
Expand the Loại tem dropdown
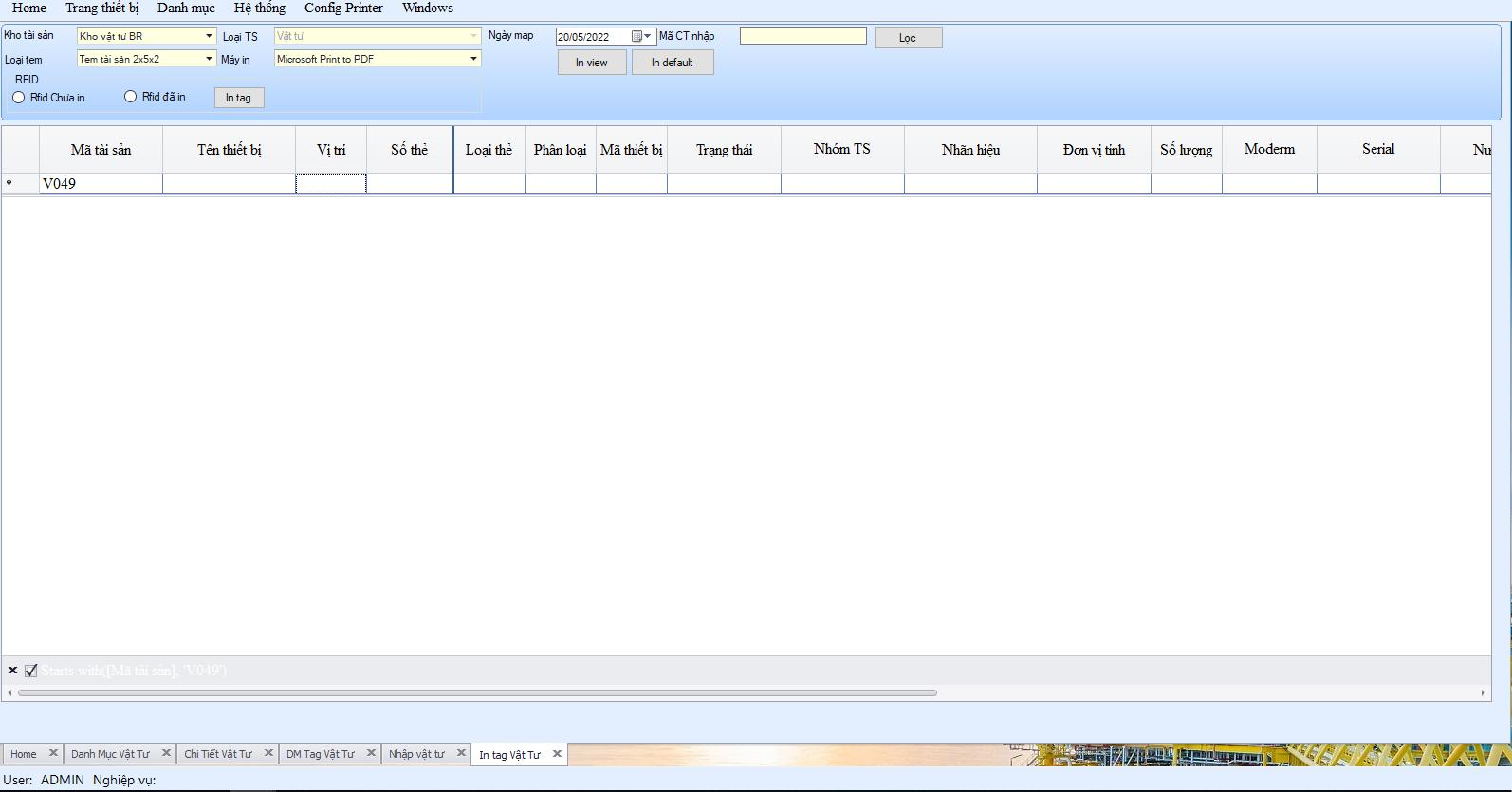[209, 59]
